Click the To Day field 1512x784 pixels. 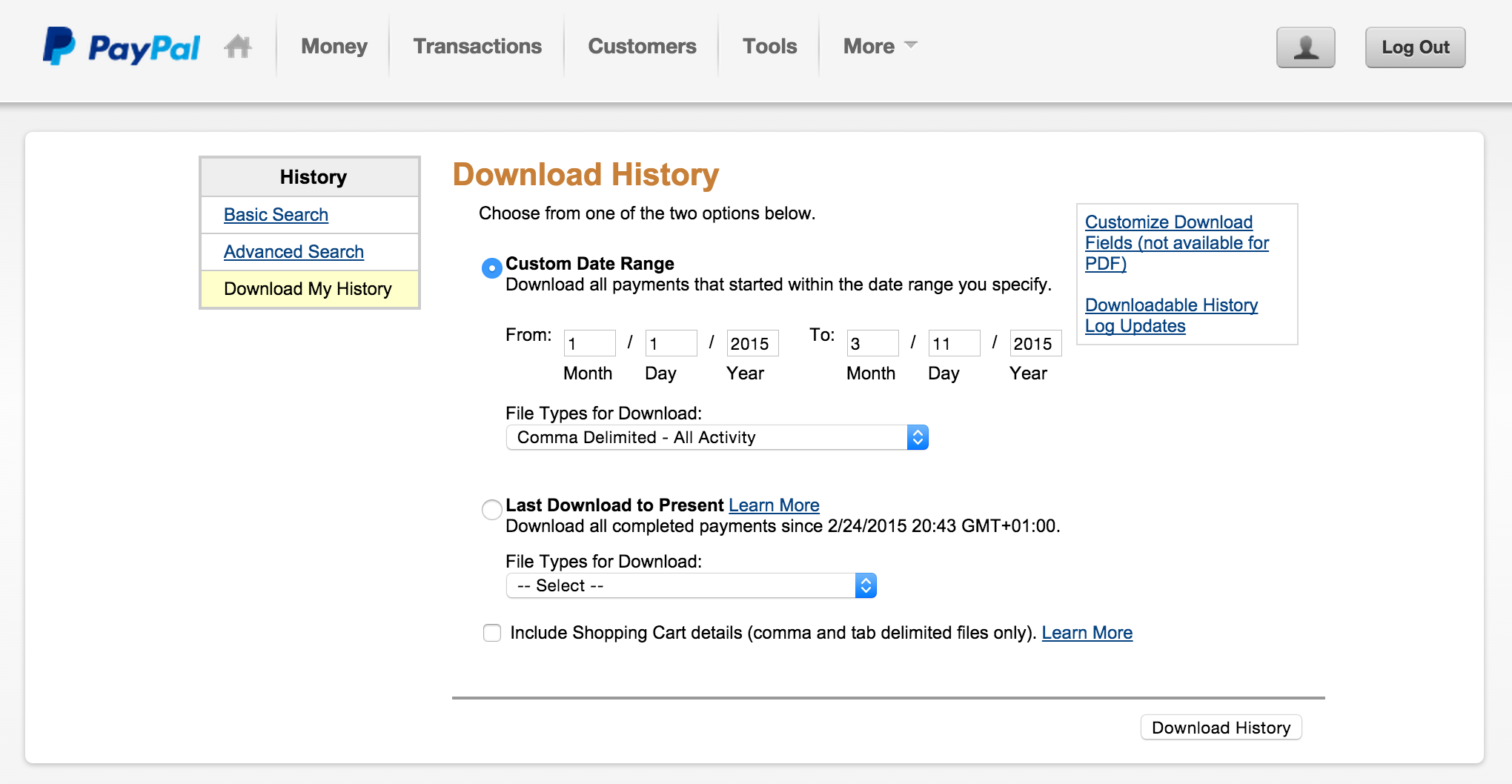[x=955, y=343]
